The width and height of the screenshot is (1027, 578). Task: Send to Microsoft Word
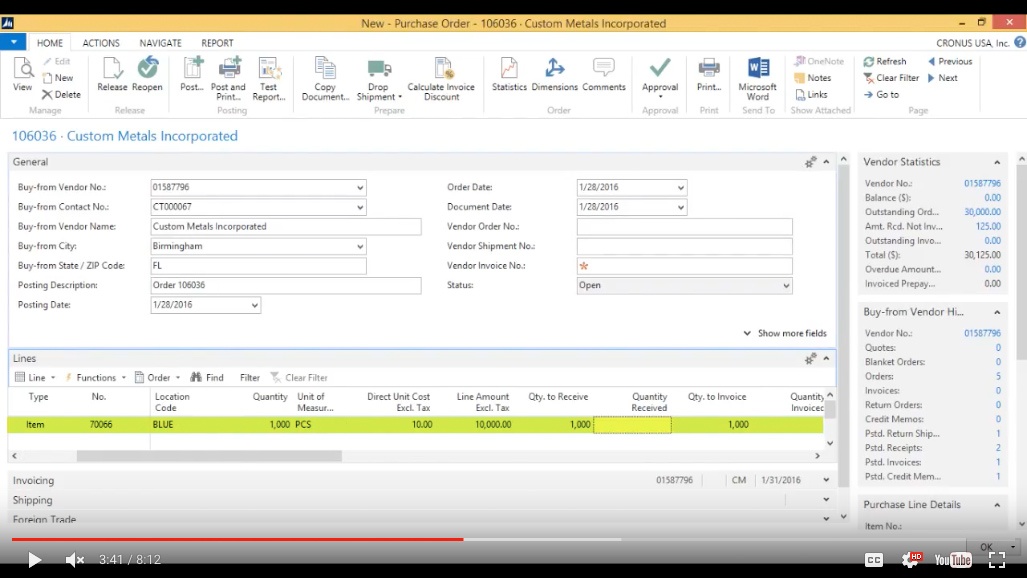pyautogui.click(x=758, y=79)
